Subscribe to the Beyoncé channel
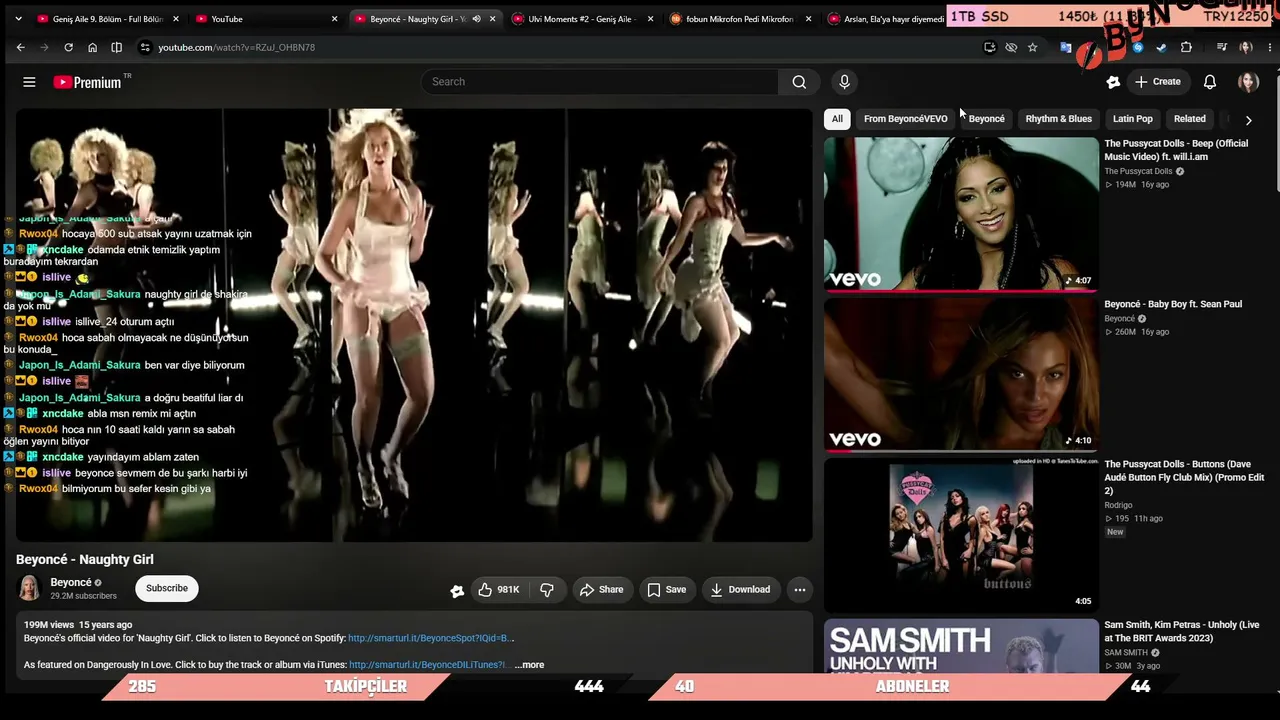The height and width of the screenshot is (720, 1280). [167, 589]
